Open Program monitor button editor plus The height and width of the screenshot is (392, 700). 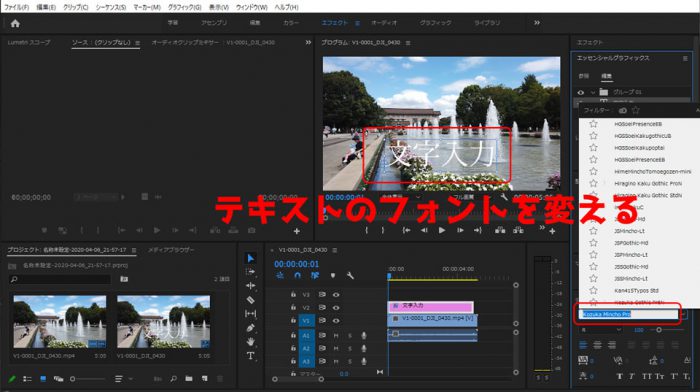tap(552, 231)
